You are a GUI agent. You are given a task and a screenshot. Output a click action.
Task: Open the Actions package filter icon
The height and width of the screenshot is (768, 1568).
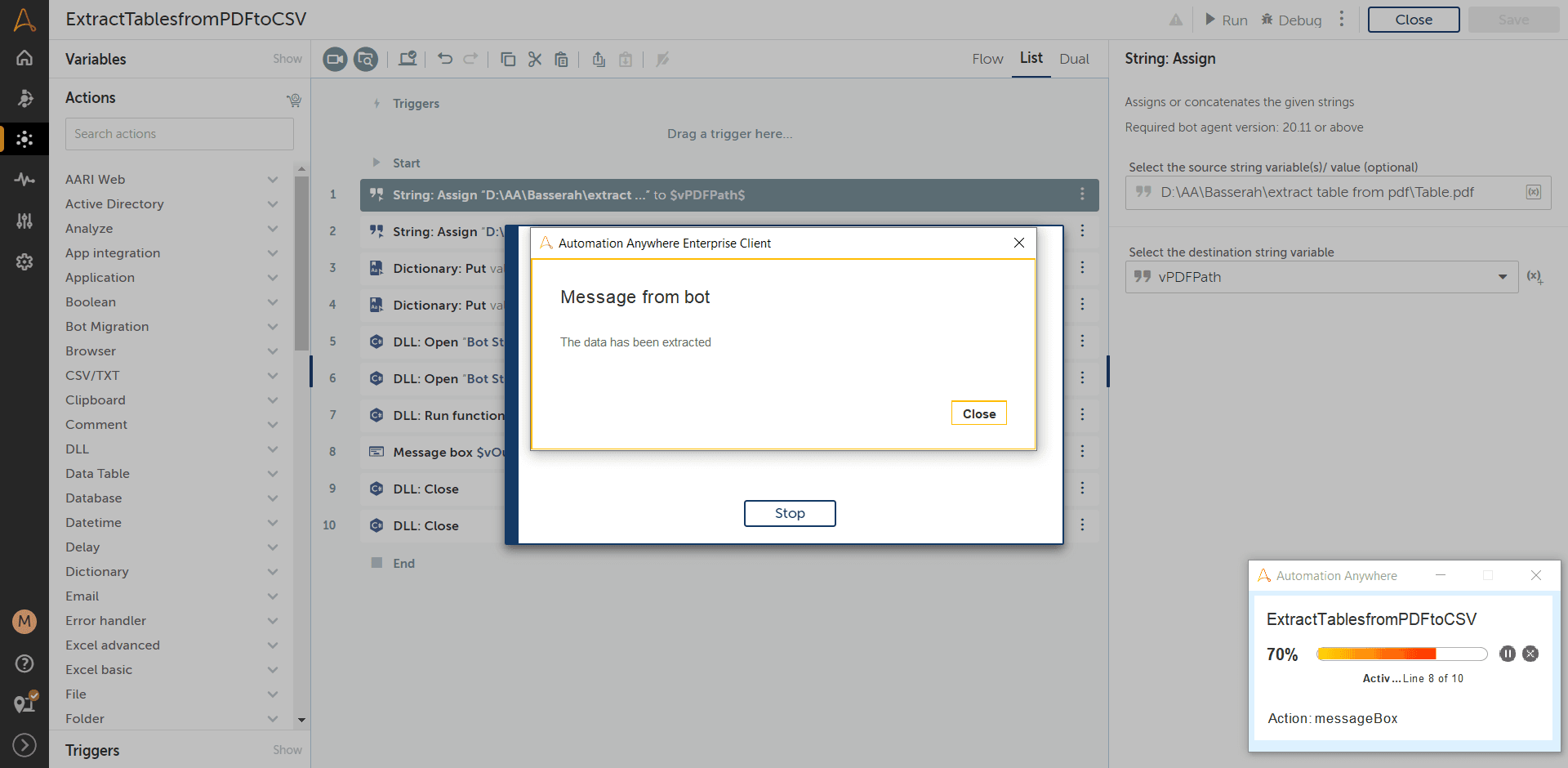tap(294, 100)
